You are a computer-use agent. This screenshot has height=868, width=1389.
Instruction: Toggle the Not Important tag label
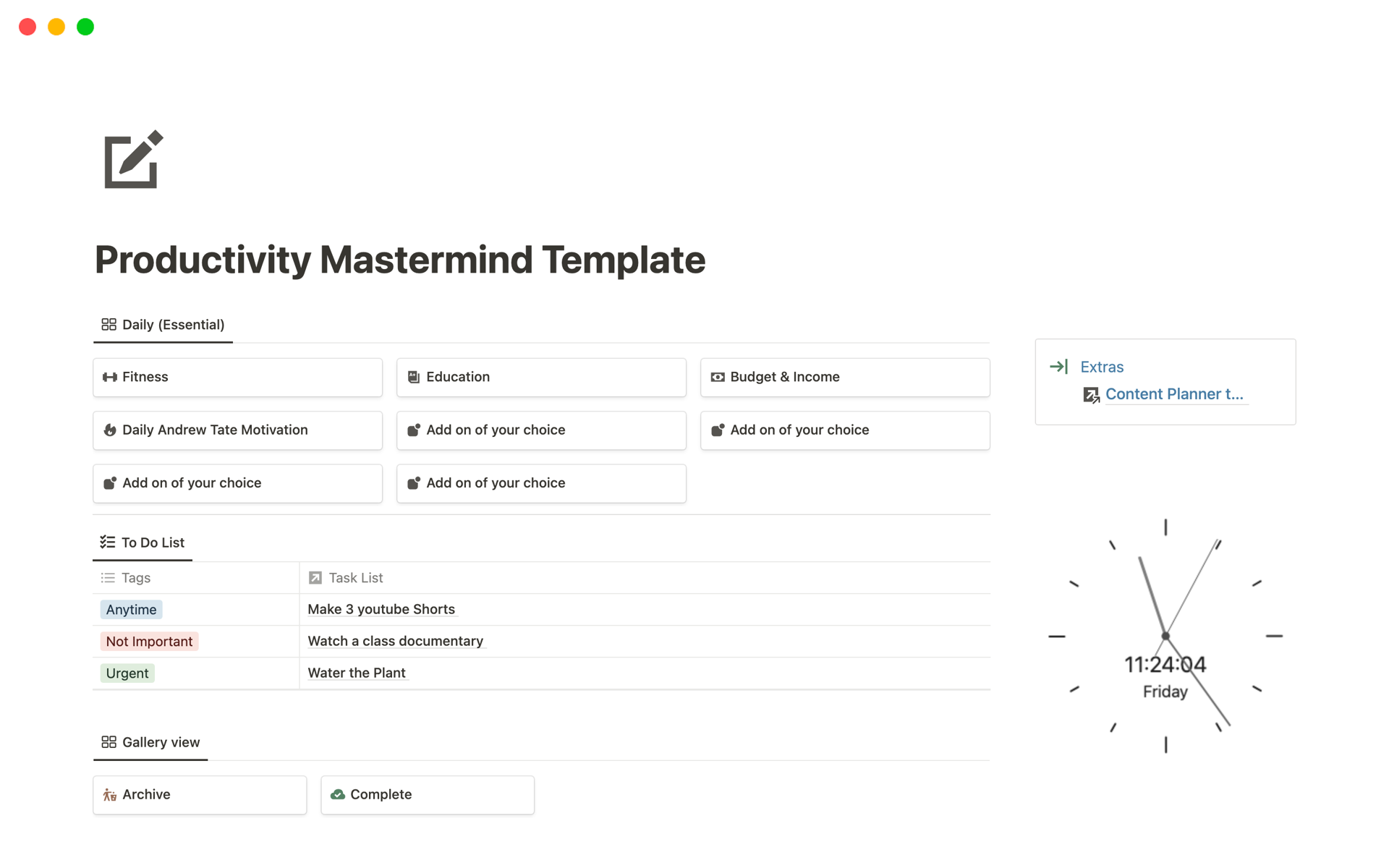click(x=150, y=641)
